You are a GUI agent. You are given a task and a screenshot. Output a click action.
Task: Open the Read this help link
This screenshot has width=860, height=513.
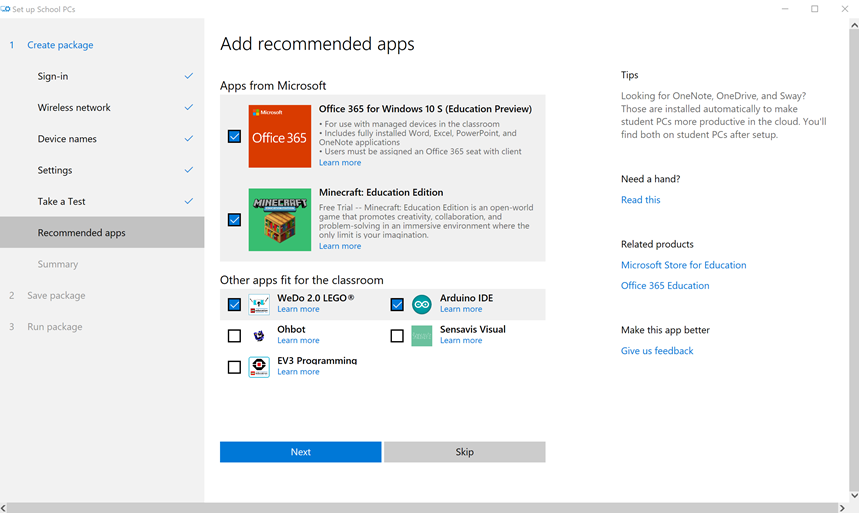pos(641,200)
